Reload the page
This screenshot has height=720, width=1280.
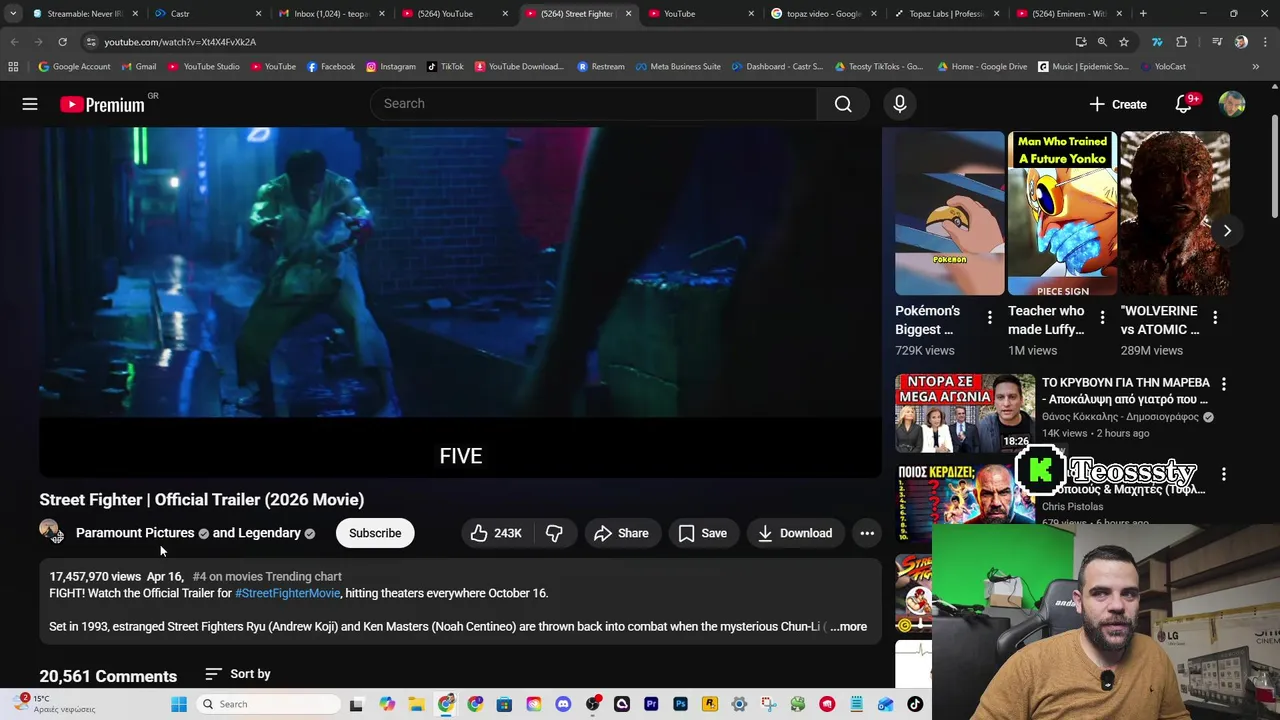62,42
